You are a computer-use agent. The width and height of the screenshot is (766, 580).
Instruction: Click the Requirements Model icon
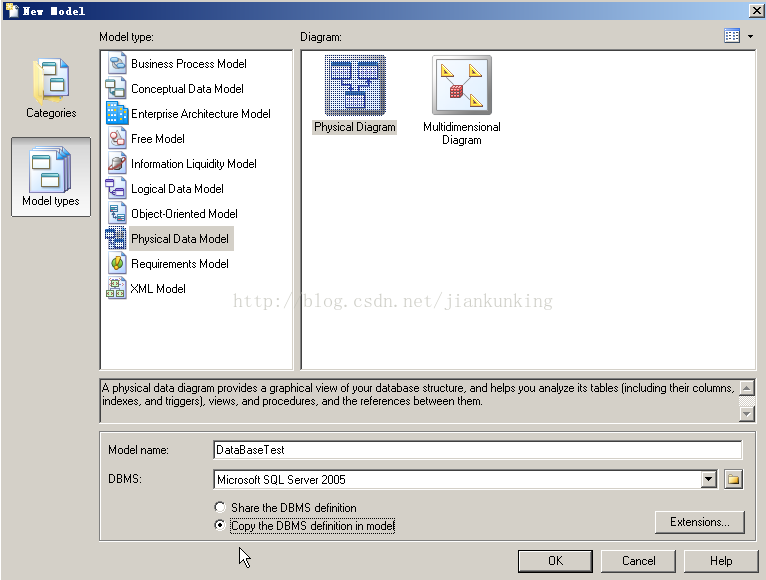[117, 263]
